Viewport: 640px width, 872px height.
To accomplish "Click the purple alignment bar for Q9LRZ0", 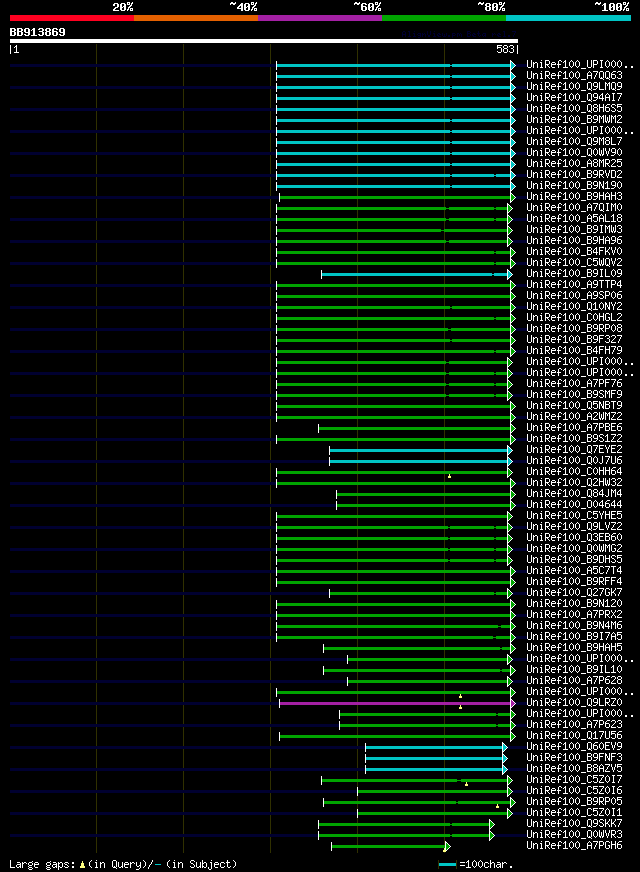I will [396, 703].
